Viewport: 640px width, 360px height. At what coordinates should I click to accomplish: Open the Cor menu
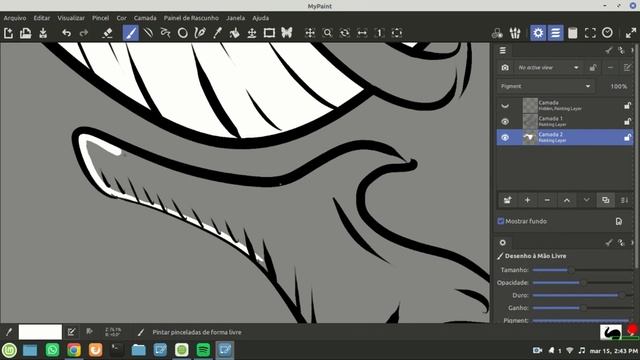click(x=122, y=18)
